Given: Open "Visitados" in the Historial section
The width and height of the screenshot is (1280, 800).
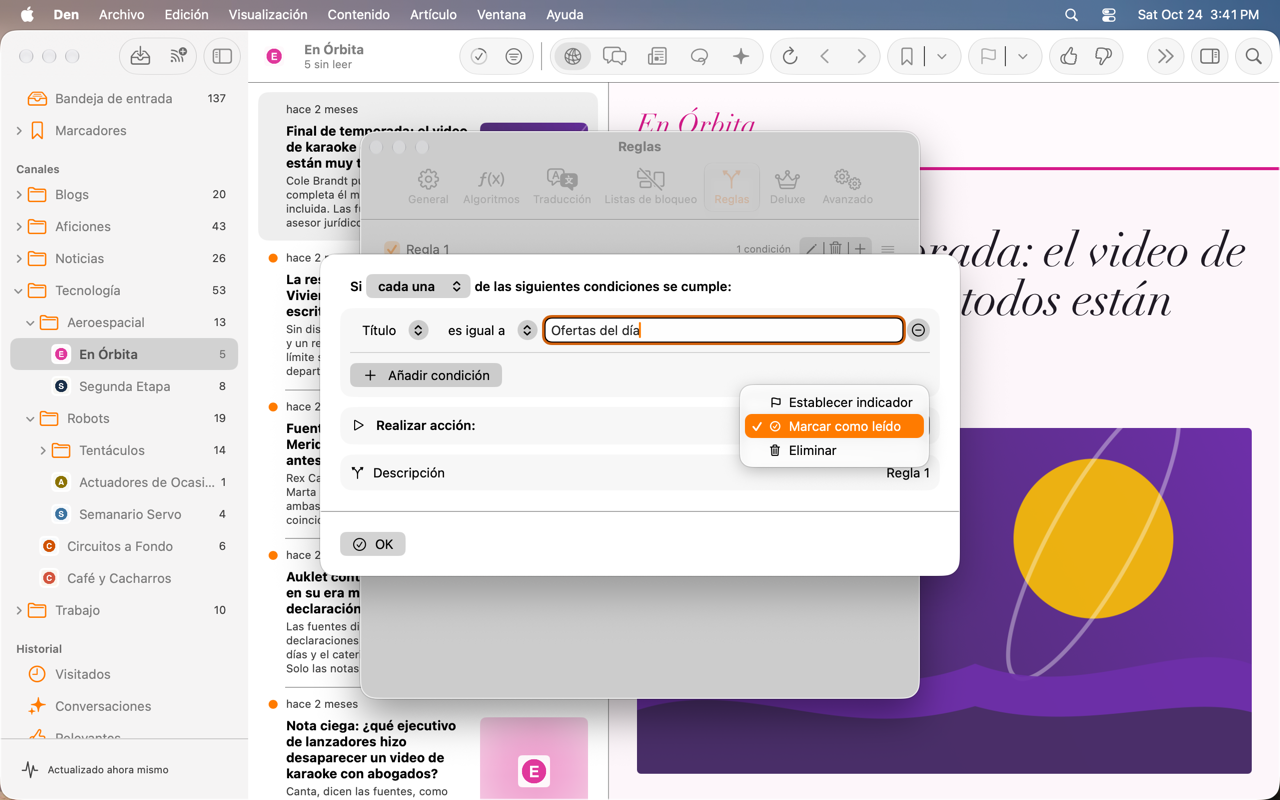Looking at the screenshot, I should click(x=124, y=674).
